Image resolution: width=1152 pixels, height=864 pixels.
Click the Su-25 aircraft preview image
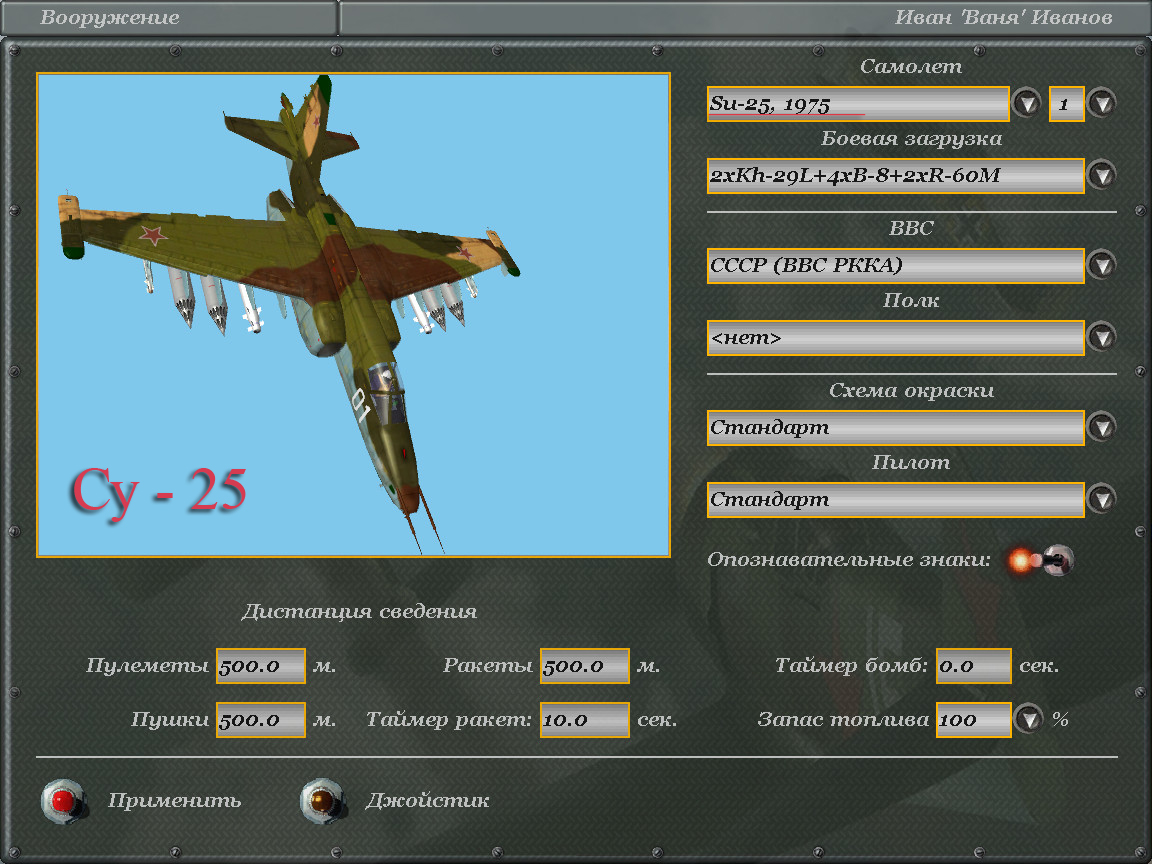pos(353,314)
